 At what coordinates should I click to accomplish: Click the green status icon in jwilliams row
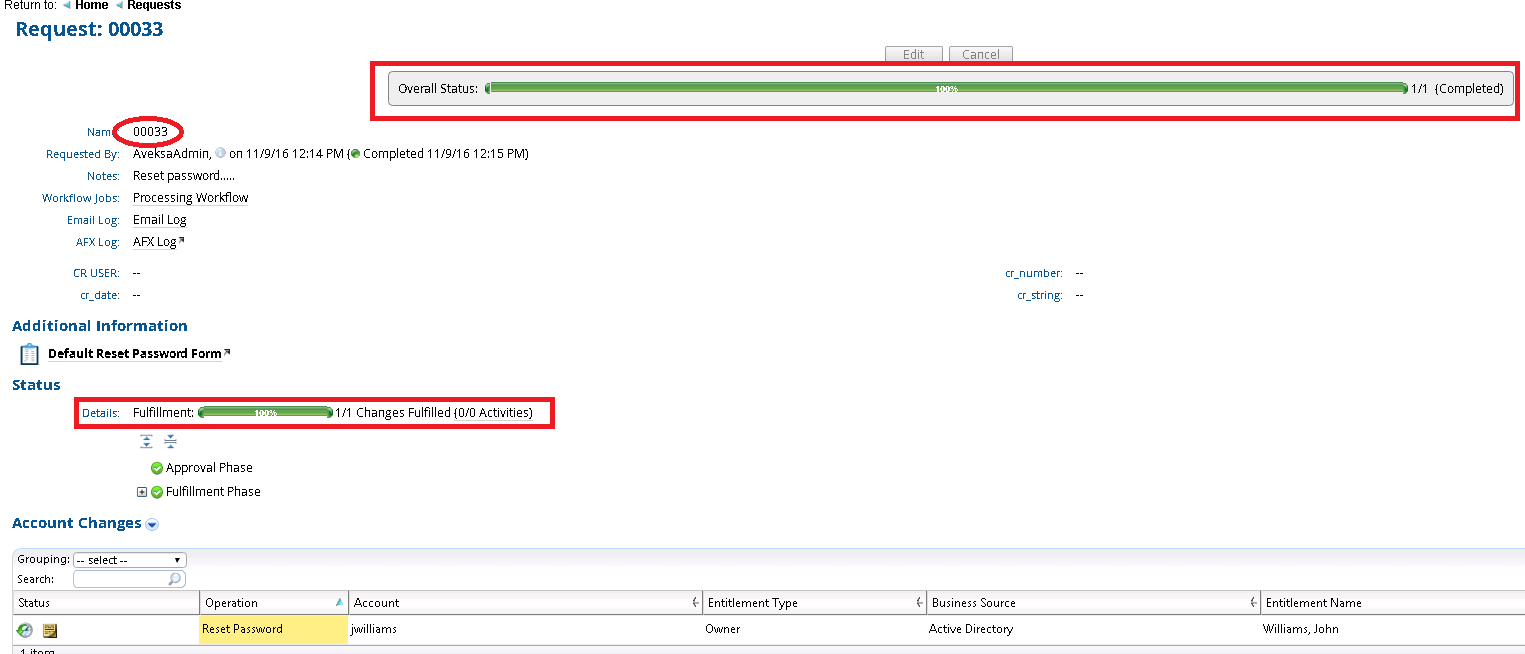(x=25, y=630)
